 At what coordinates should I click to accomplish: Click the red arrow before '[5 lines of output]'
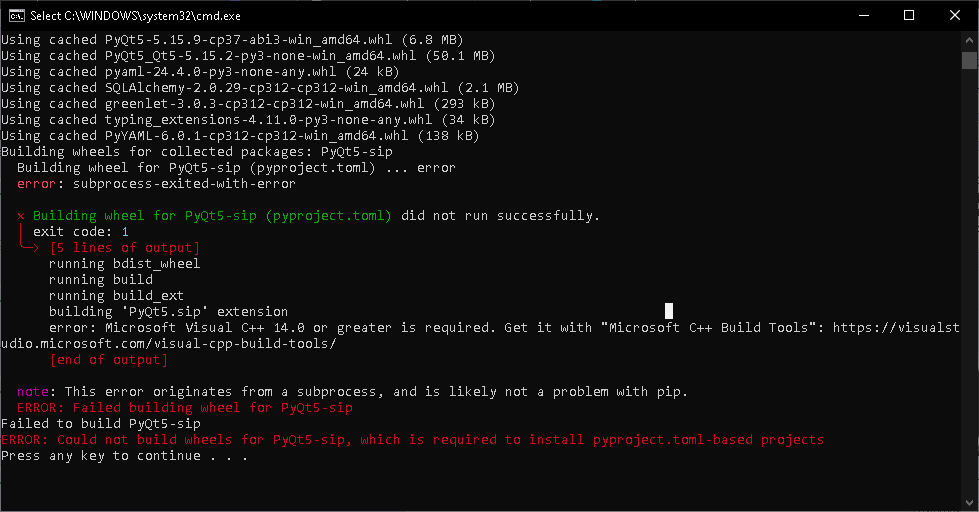point(29,247)
